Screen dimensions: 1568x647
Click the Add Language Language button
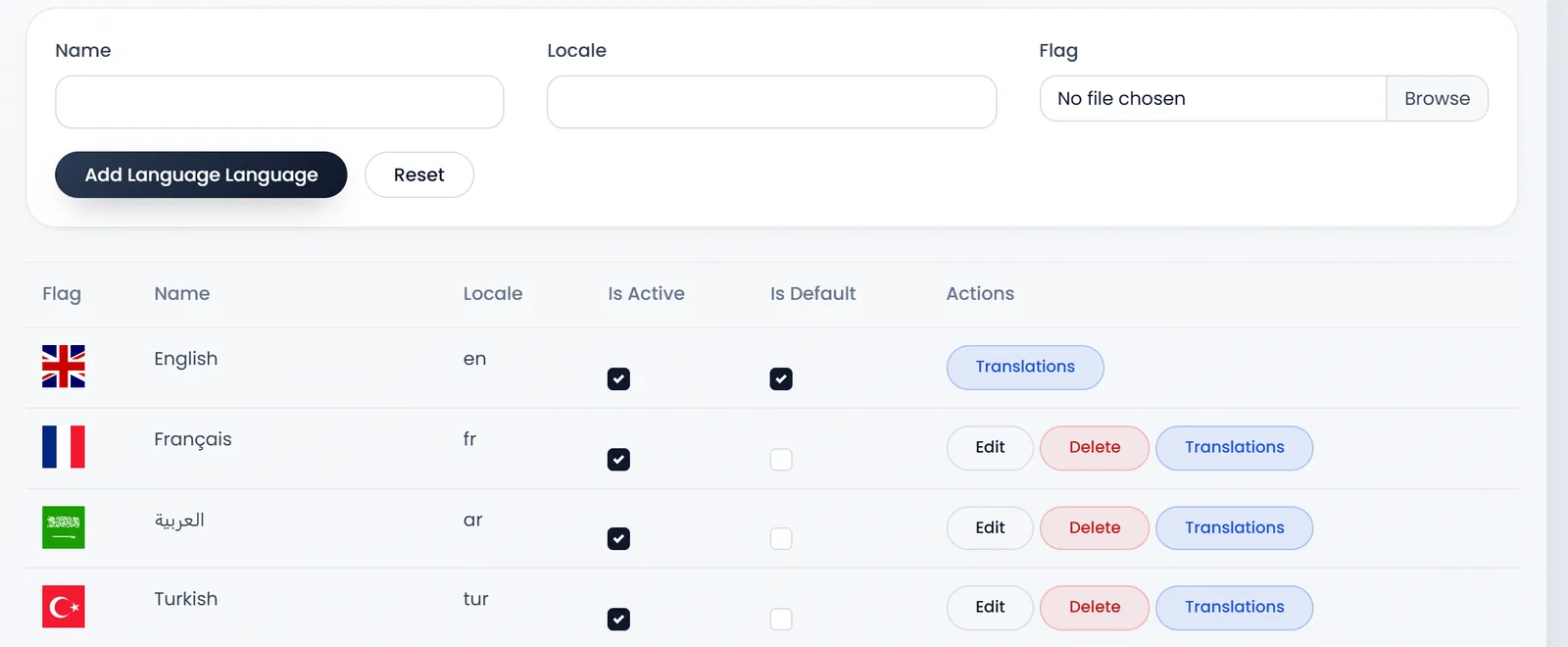[201, 174]
